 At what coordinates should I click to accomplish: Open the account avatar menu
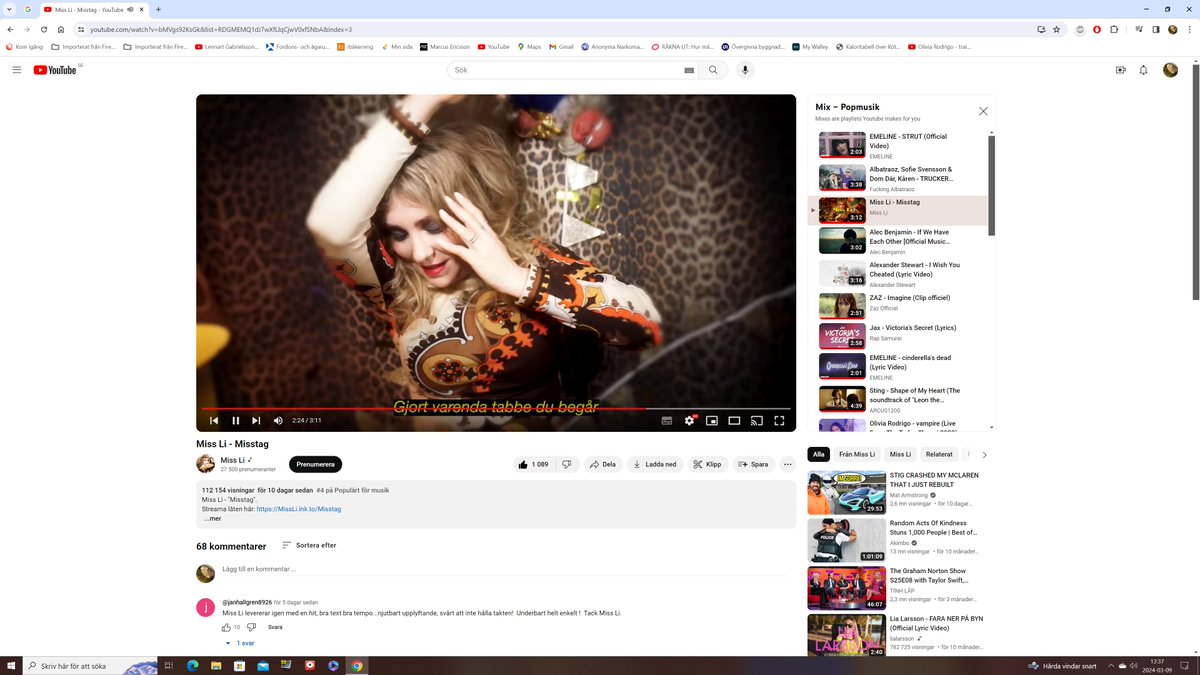tap(1170, 70)
